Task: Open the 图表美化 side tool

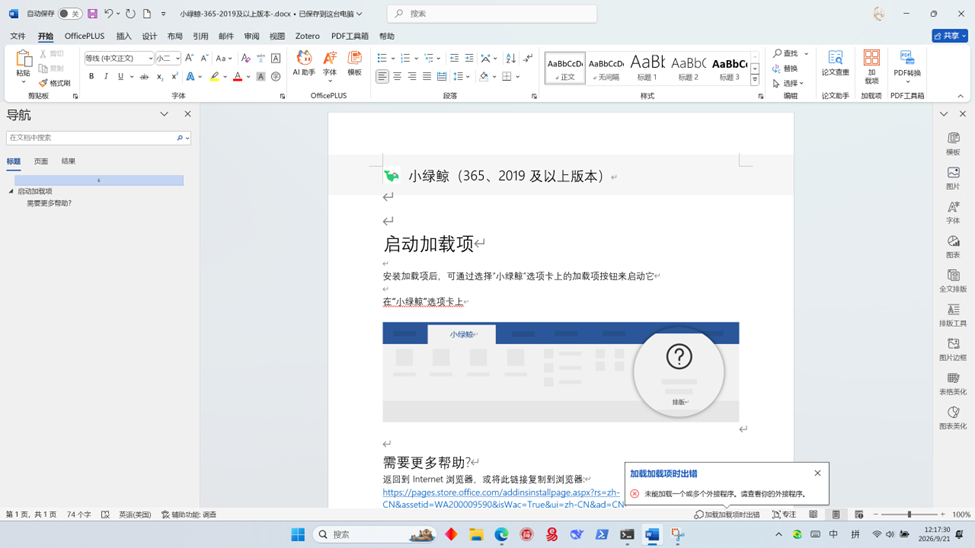Action: click(953, 418)
